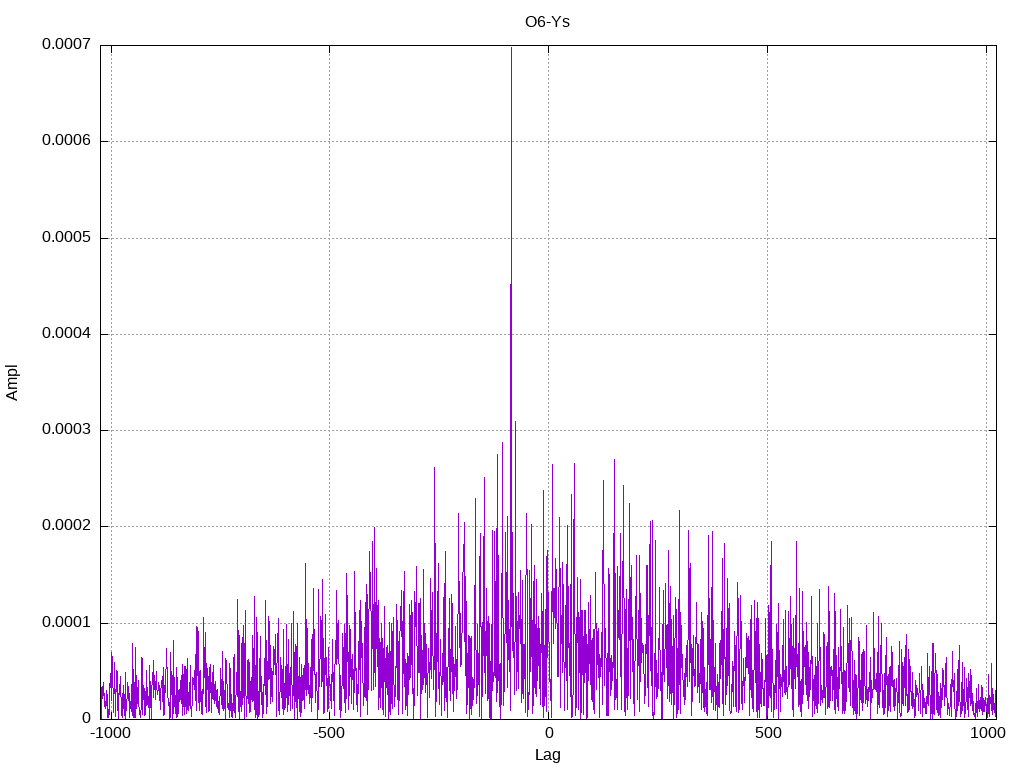1024x768 pixels.
Task: Click the 500 x-axis tick label
Action: (768, 733)
